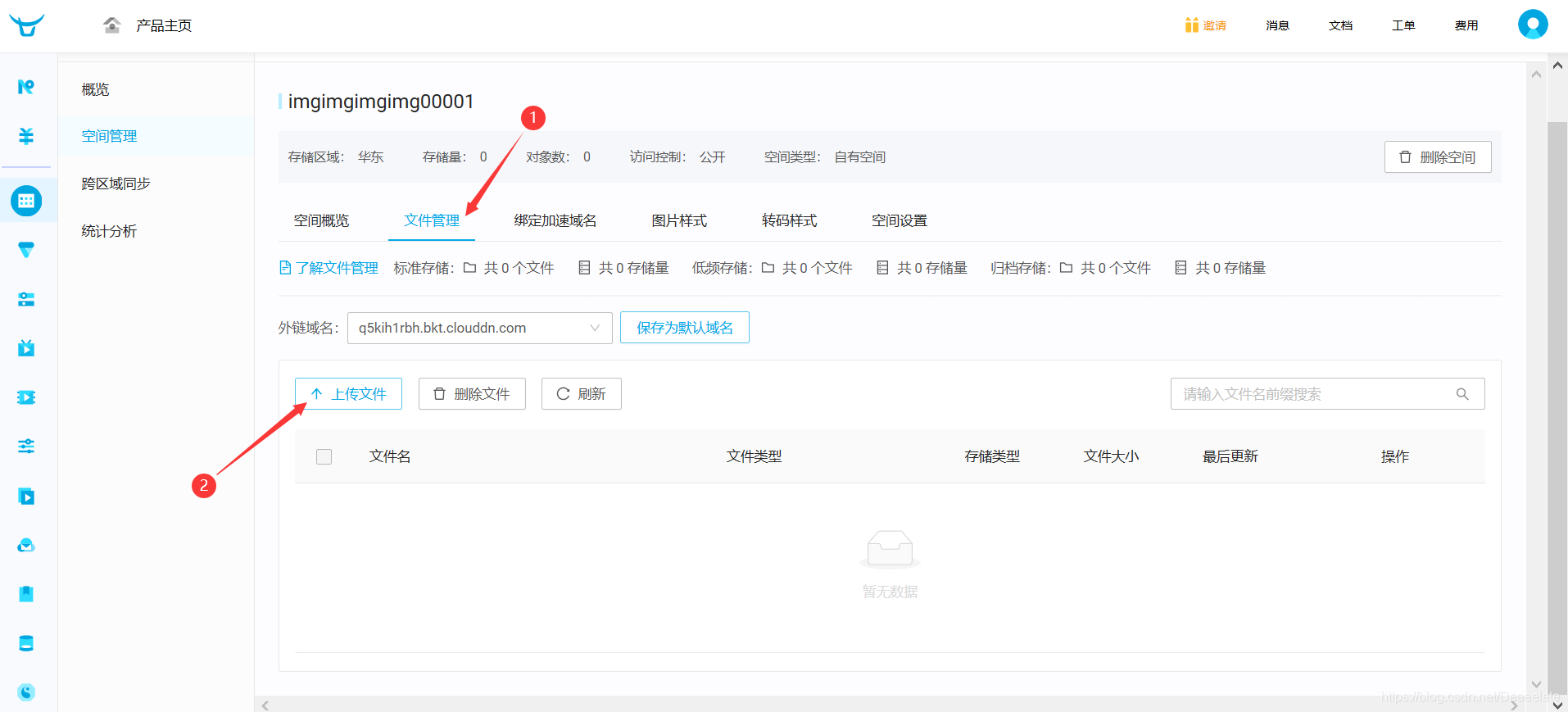This screenshot has height=712, width=1568.
Task: Expand the external link domain dropdown
Action: tap(480, 328)
